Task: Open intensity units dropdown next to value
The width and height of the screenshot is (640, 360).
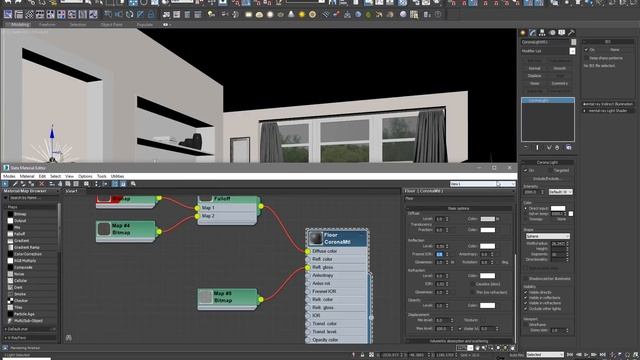Action: click(x=560, y=192)
